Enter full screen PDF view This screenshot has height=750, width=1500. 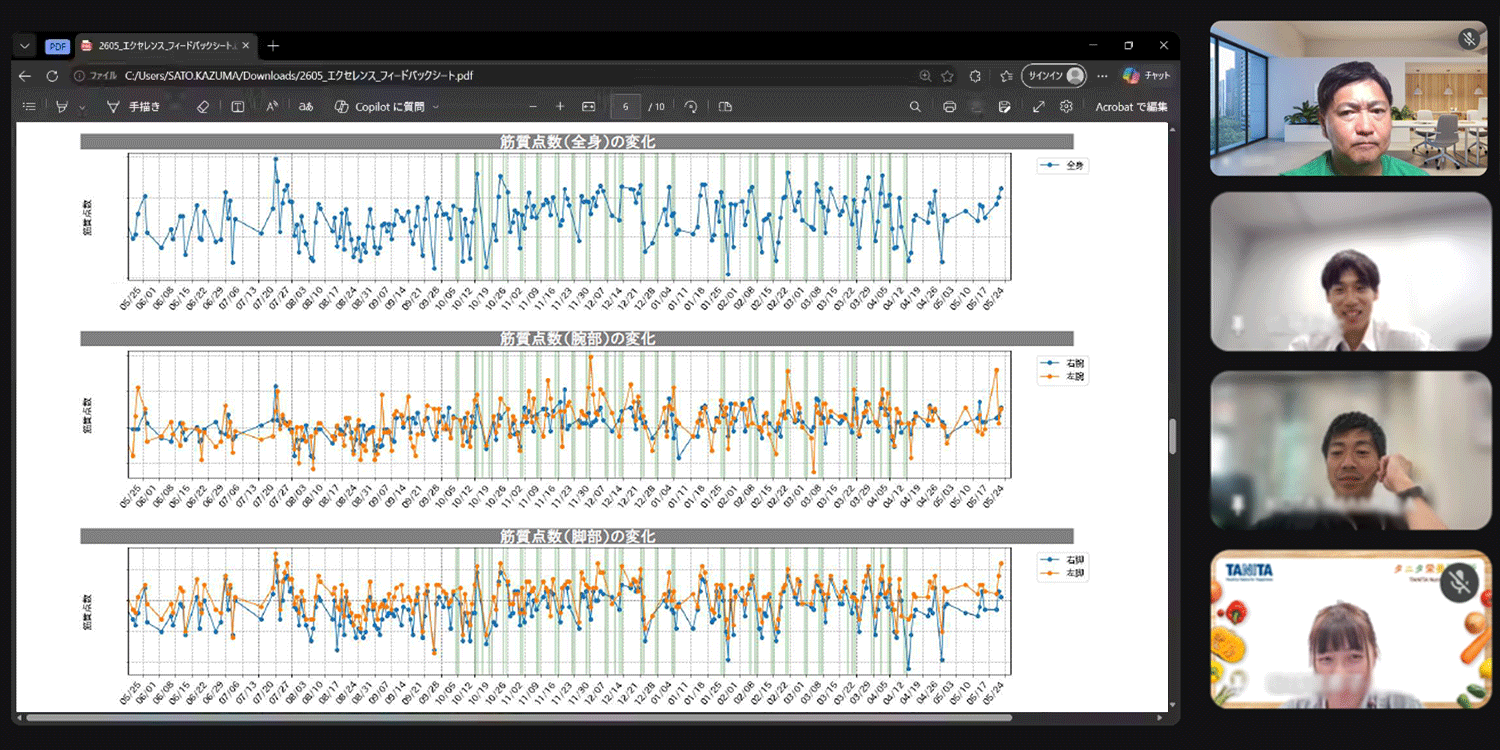tap(1038, 106)
